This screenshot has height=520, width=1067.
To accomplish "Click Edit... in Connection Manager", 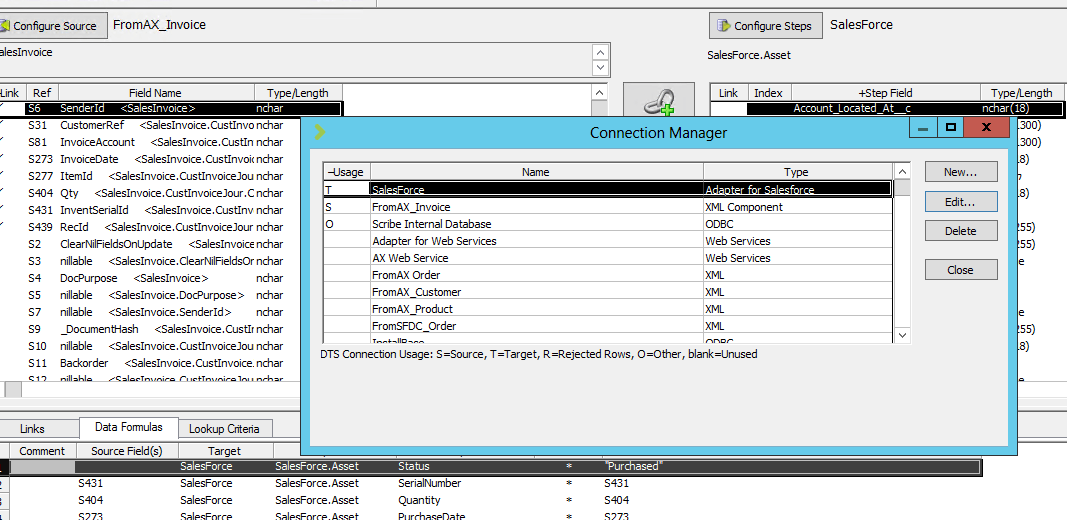I will [x=961, y=202].
